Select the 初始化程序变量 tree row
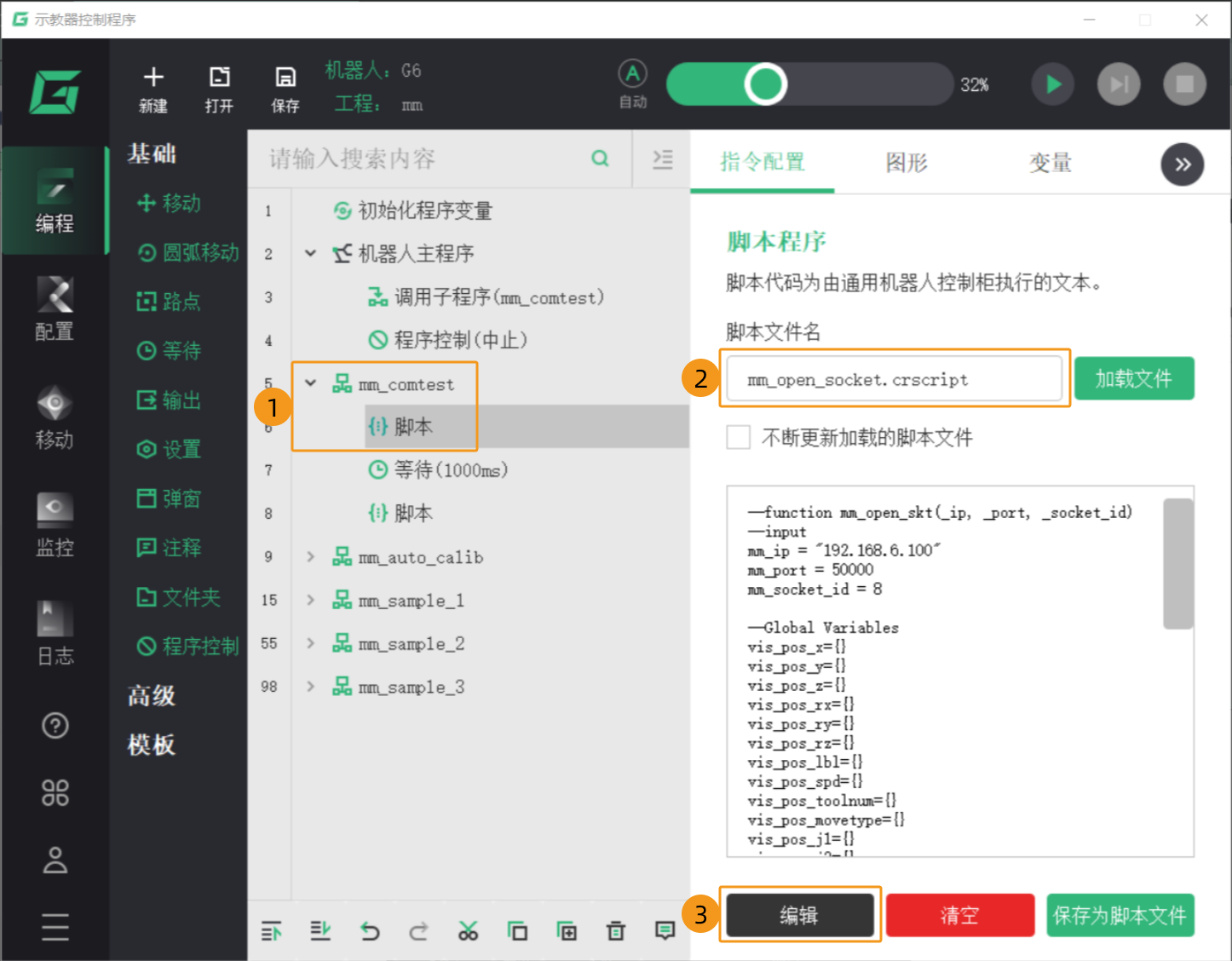 (x=412, y=210)
